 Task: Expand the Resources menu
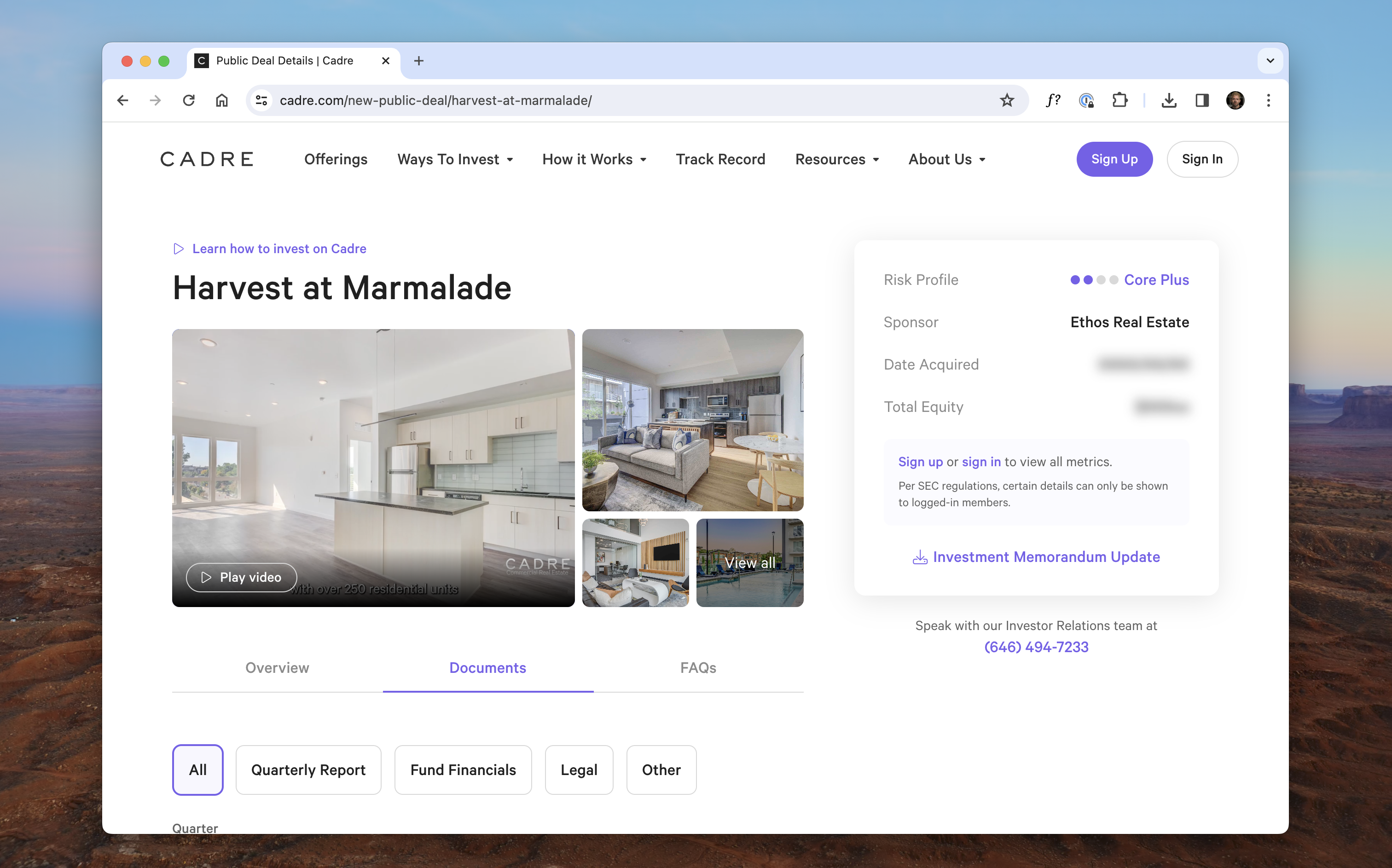pyautogui.click(x=837, y=159)
